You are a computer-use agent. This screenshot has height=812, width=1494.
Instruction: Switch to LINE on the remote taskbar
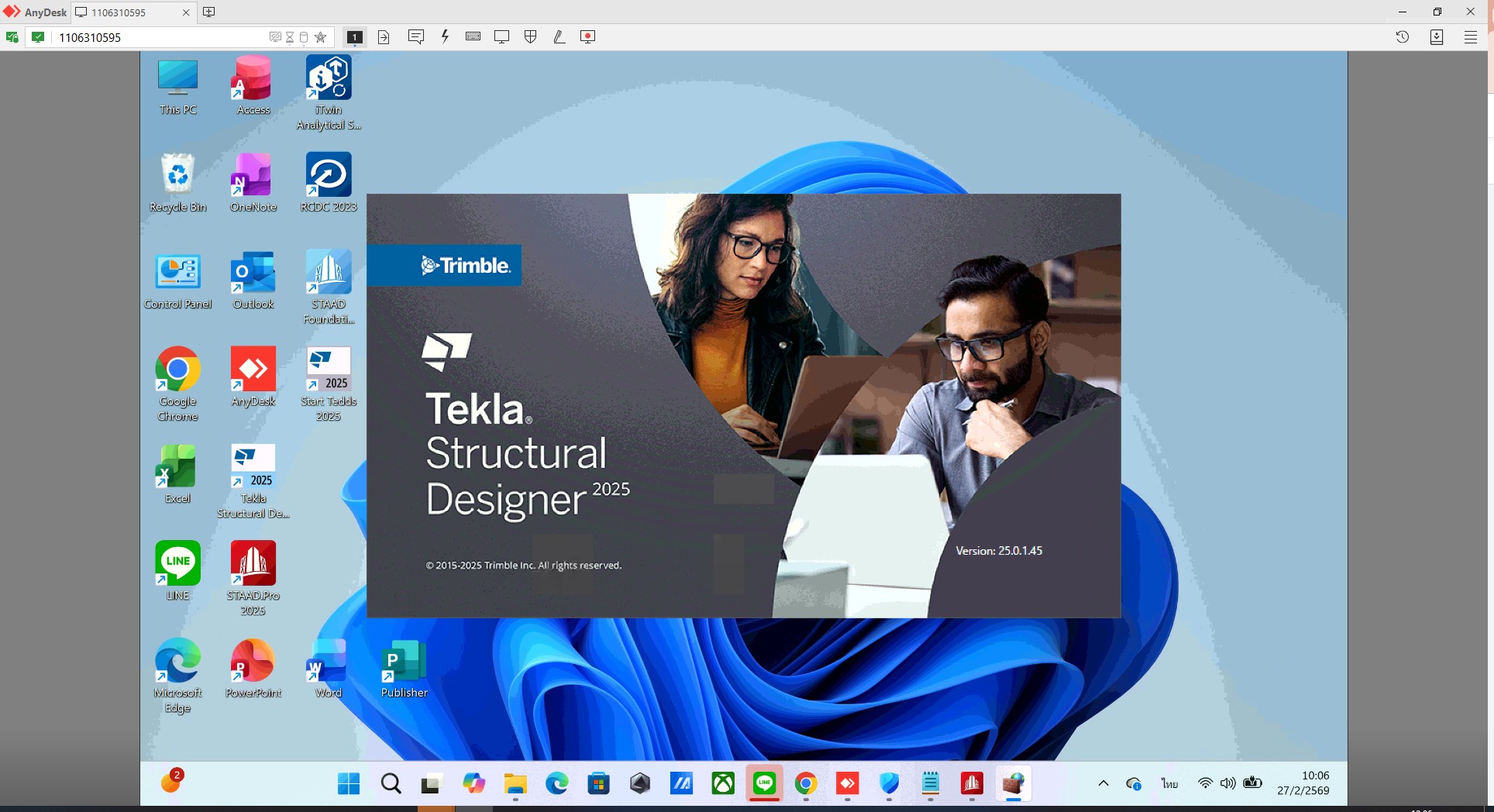pyautogui.click(x=765, y=784)
